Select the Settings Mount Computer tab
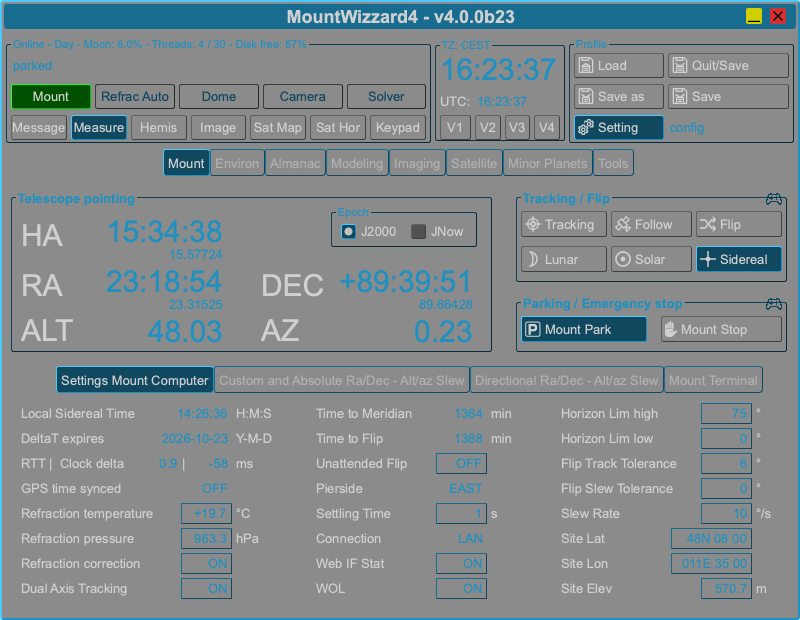This screenshot has width=800, height=620. coord(135,380)
